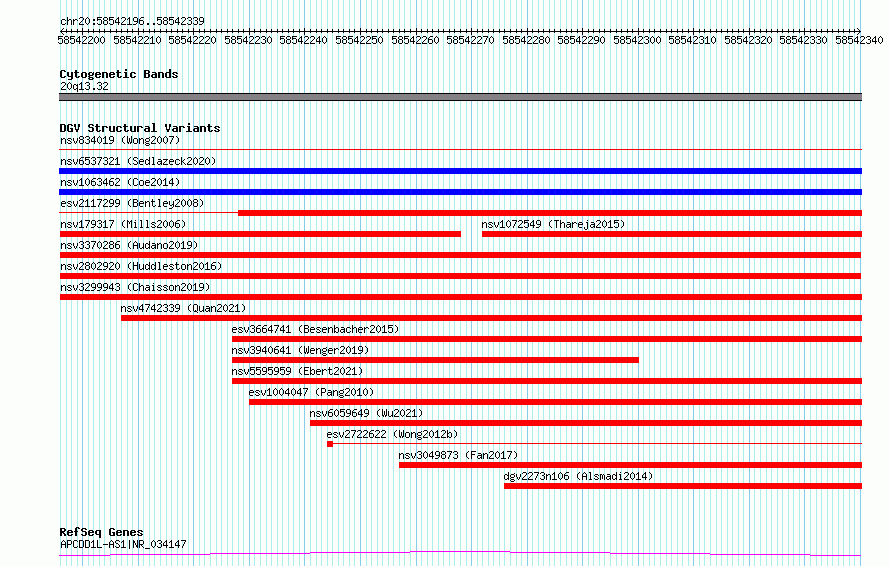The height and width of the screenshot is (566, 890).
Task: Click the nsv179317 (Mills2006) red variant bar
Action: coord(260,234)
